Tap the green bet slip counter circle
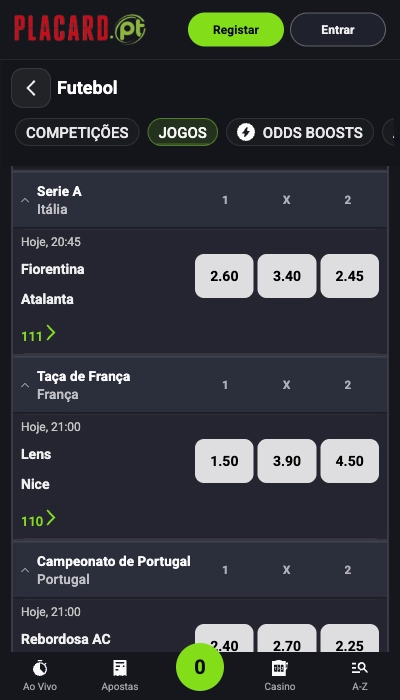 click(x=200, y=667)
